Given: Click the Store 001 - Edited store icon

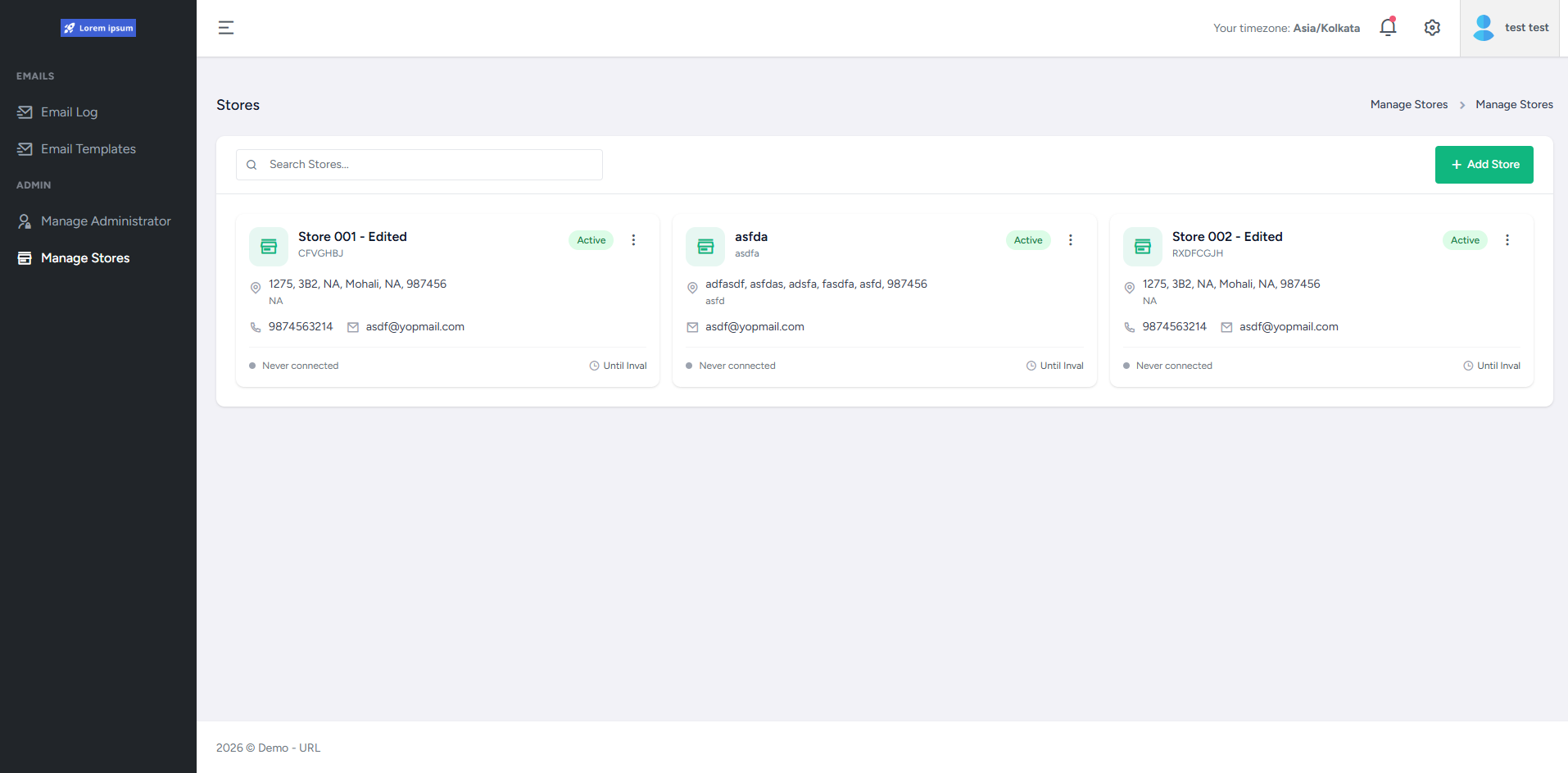Looking at the screenshot, I should (269, 247).
